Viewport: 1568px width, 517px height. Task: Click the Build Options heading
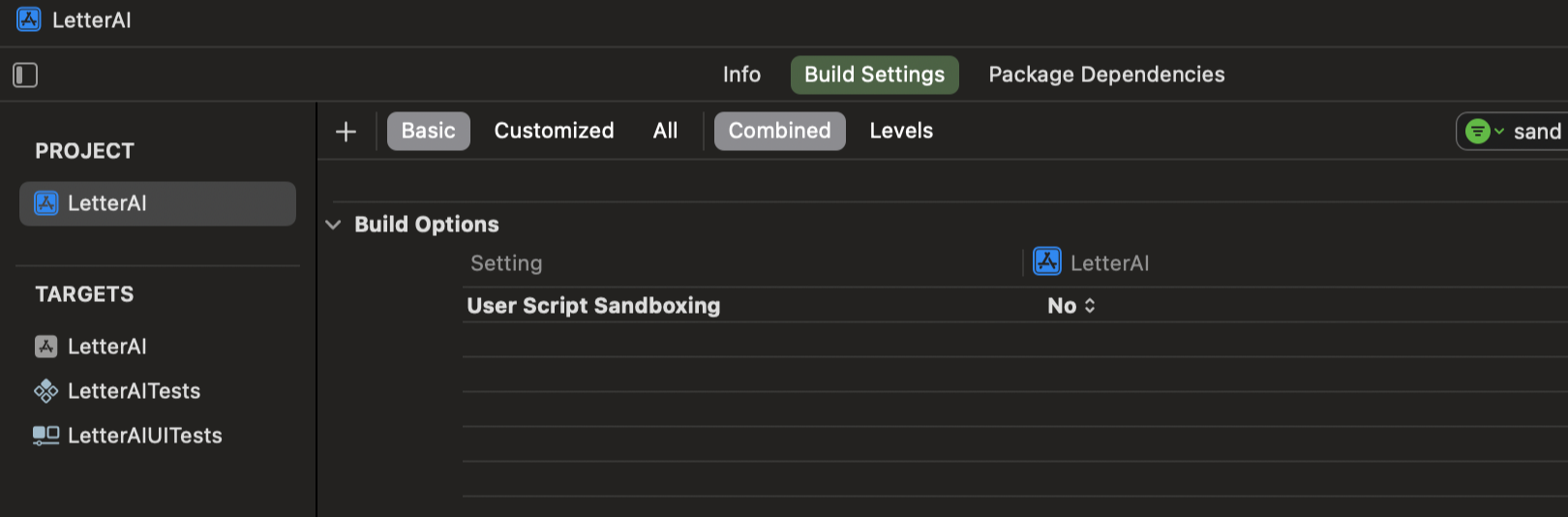427,225
